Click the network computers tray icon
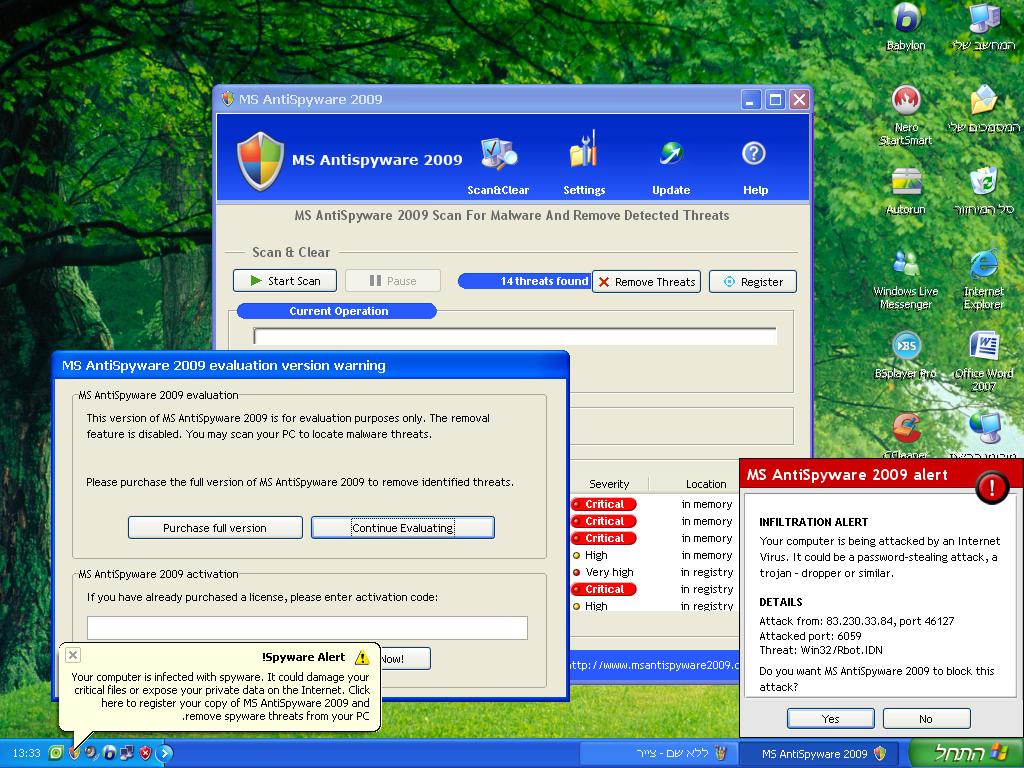The width and height of the screenshot is (1024, 768). point(127,753)
